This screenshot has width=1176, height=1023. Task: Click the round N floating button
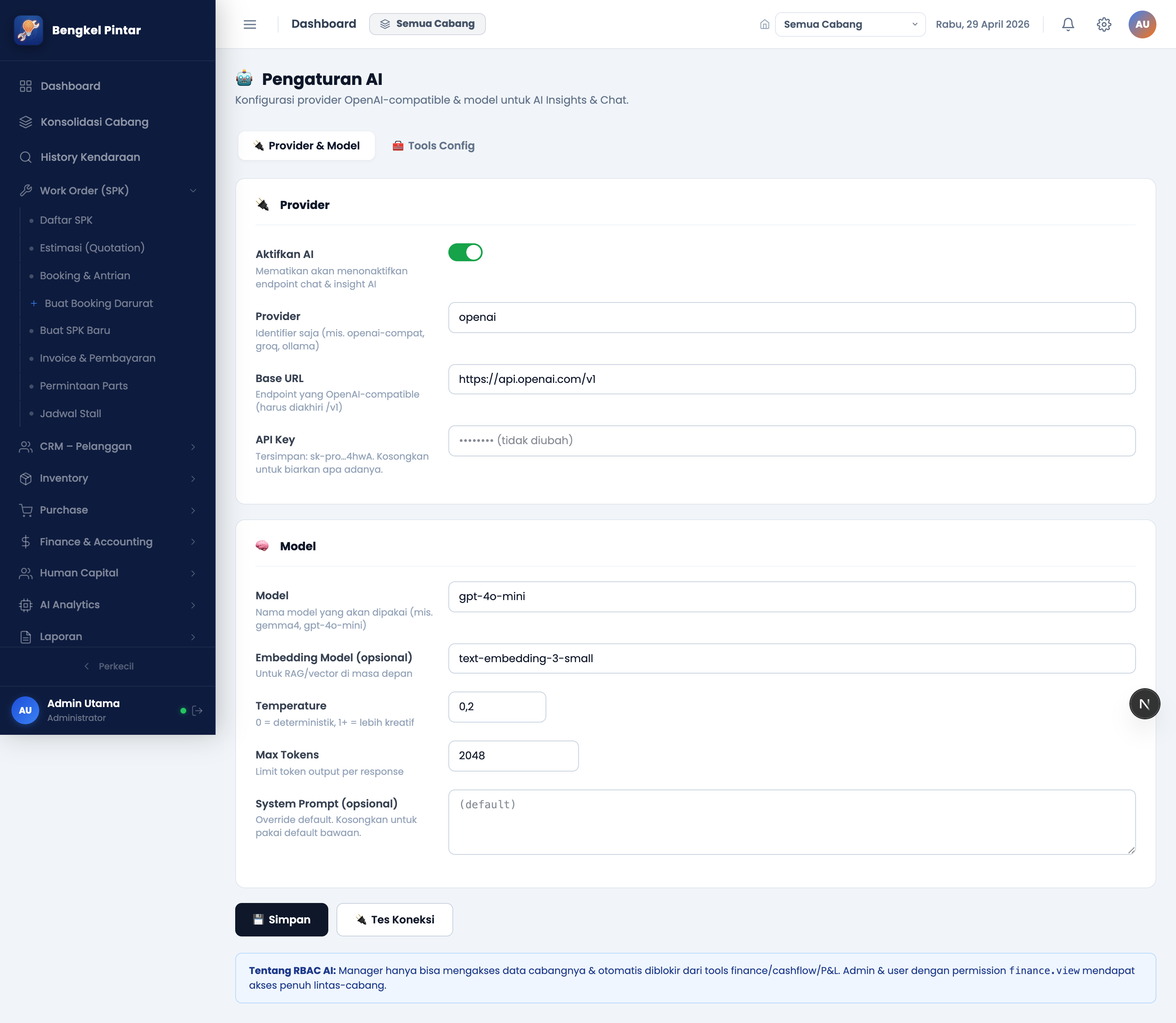tap(1144, 704)
